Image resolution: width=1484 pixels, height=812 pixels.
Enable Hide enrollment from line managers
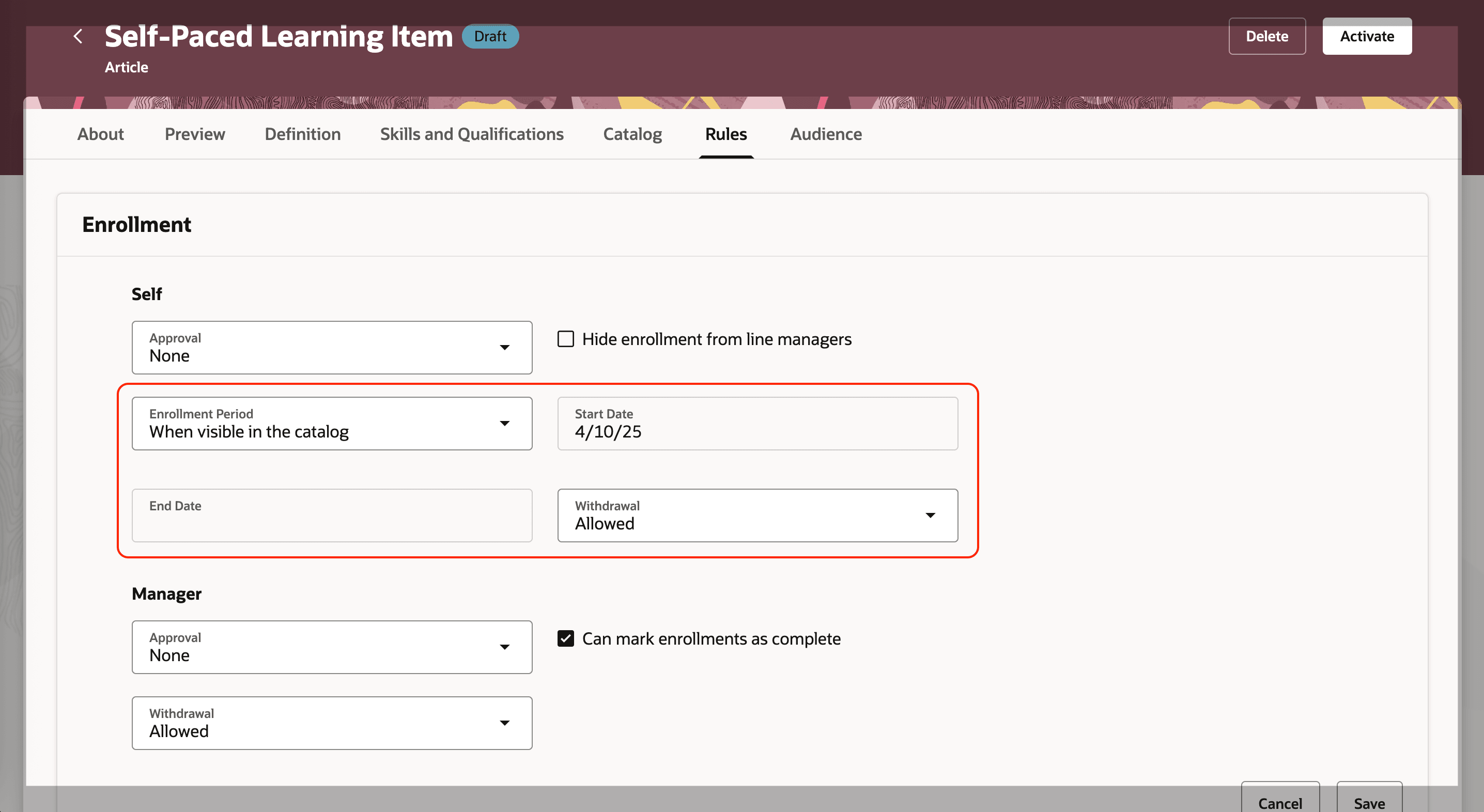point(566,339)
